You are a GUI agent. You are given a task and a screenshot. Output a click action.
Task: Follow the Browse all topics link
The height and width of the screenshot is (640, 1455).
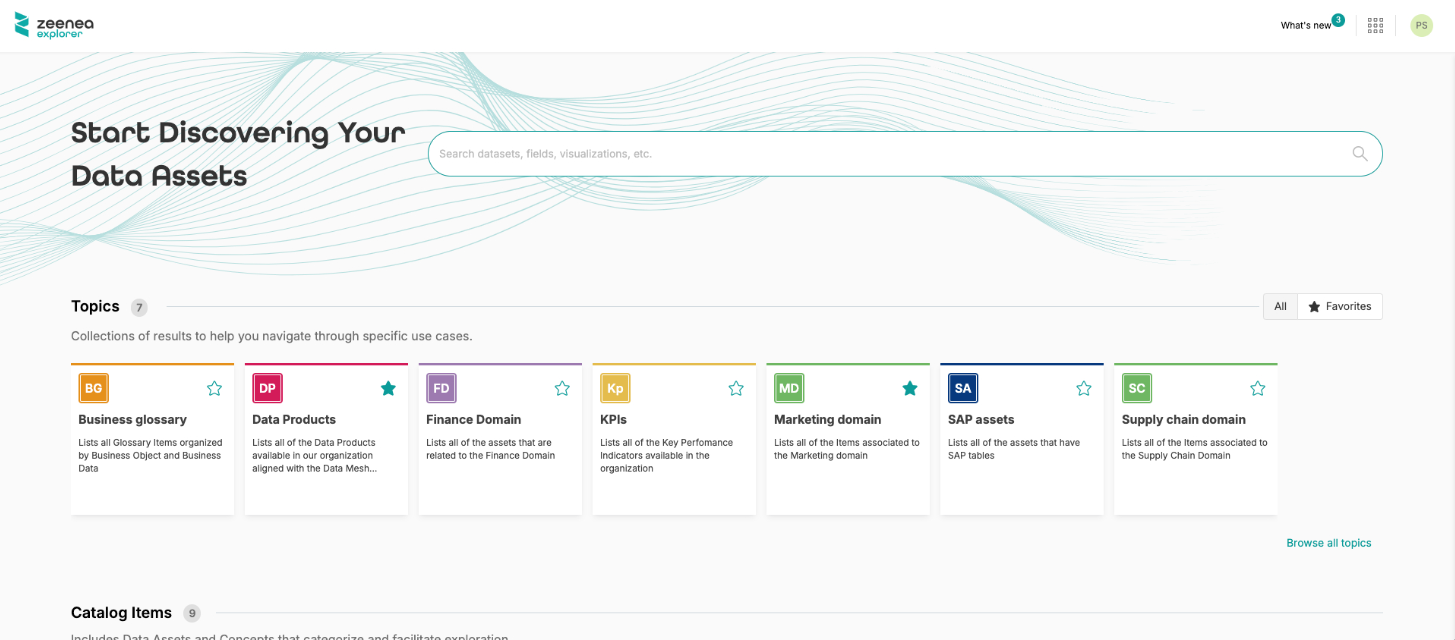[1328, 543]
